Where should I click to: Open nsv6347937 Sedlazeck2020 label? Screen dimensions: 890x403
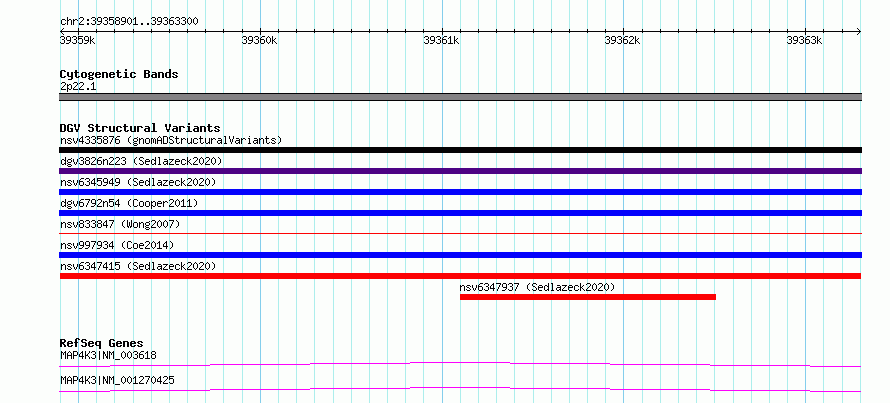(538, 287)
